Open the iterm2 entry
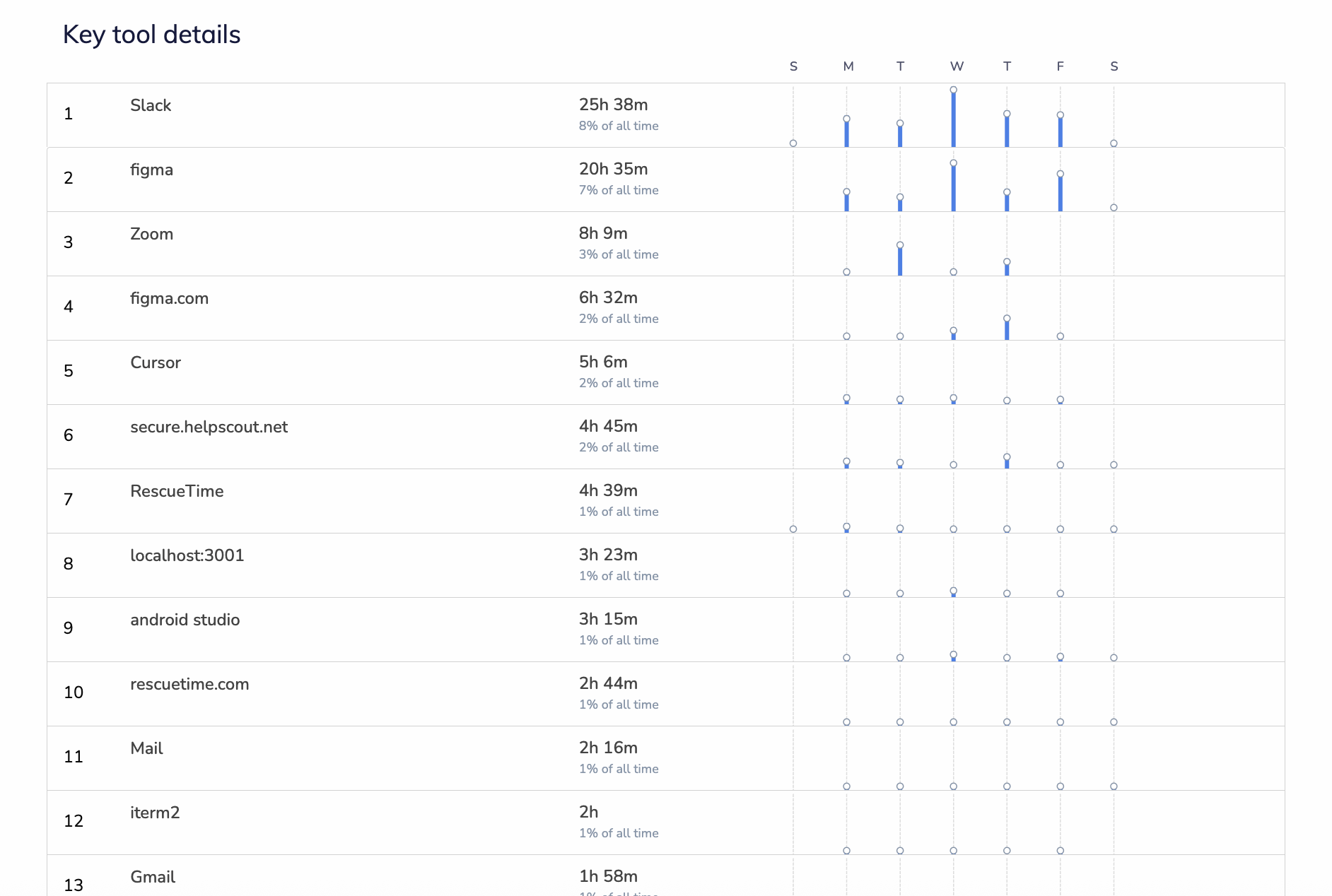Screen dimensions: 1332x896 point(665,823)
